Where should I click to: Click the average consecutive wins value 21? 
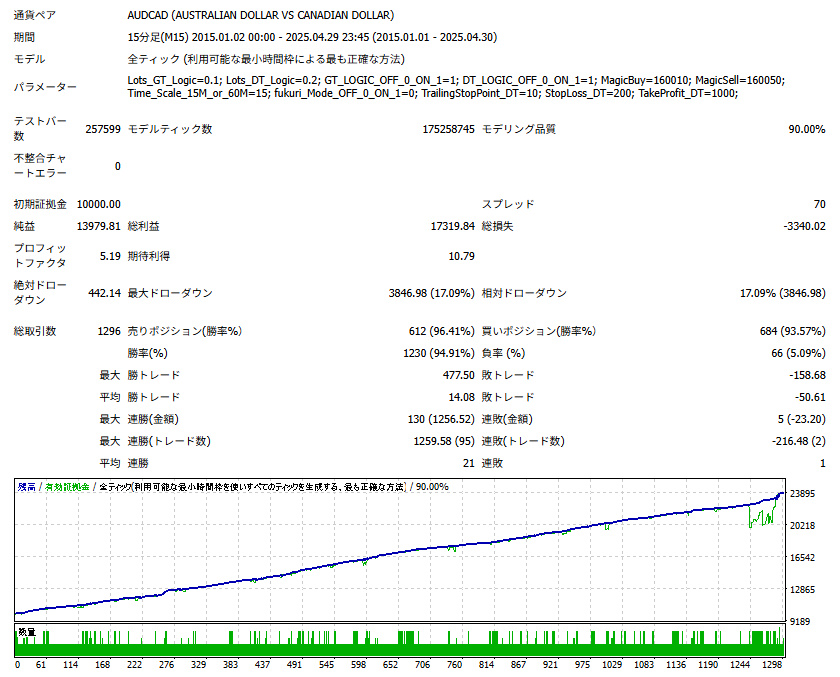(469, 463)
